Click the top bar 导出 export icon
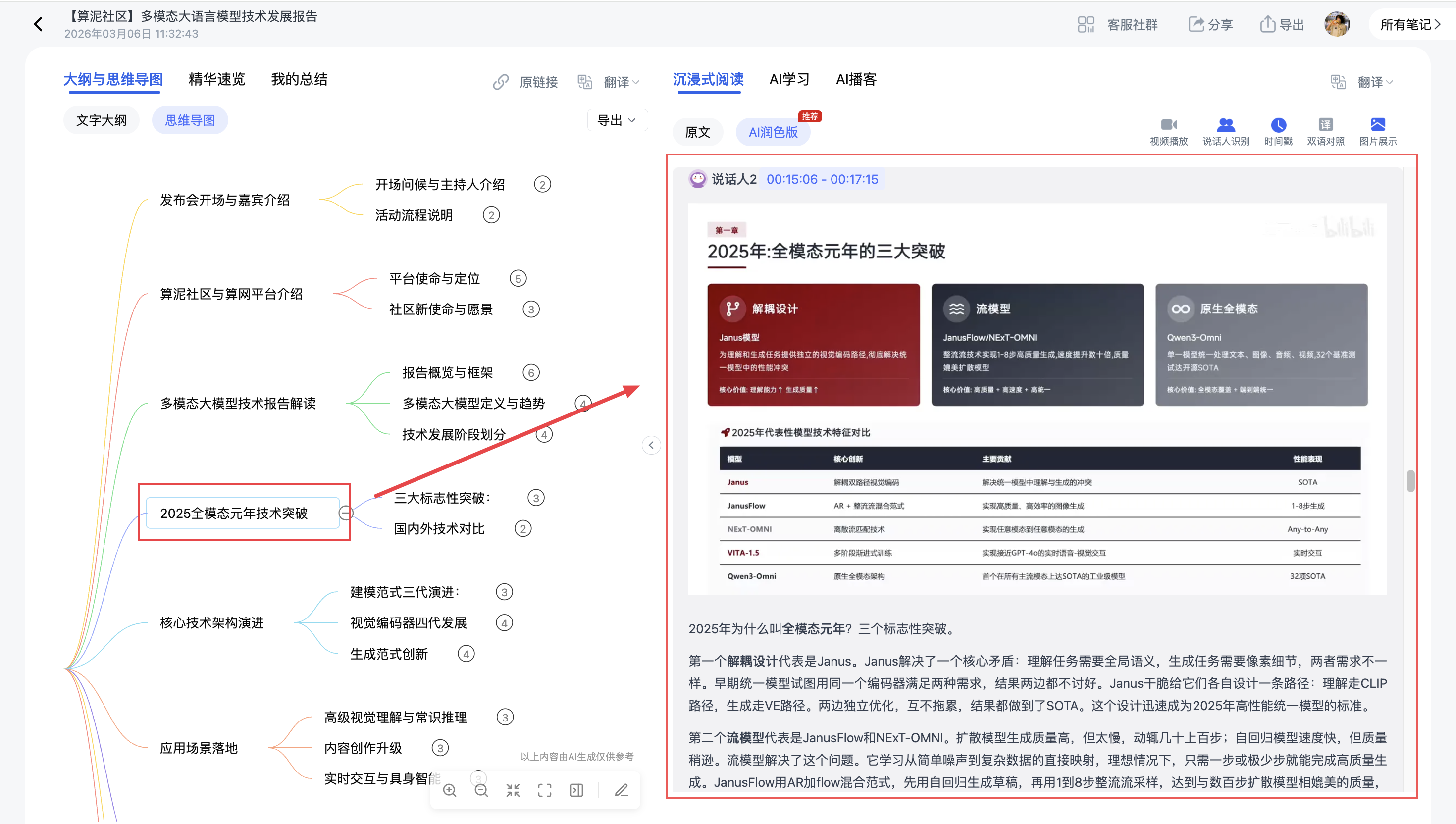 1268,24
